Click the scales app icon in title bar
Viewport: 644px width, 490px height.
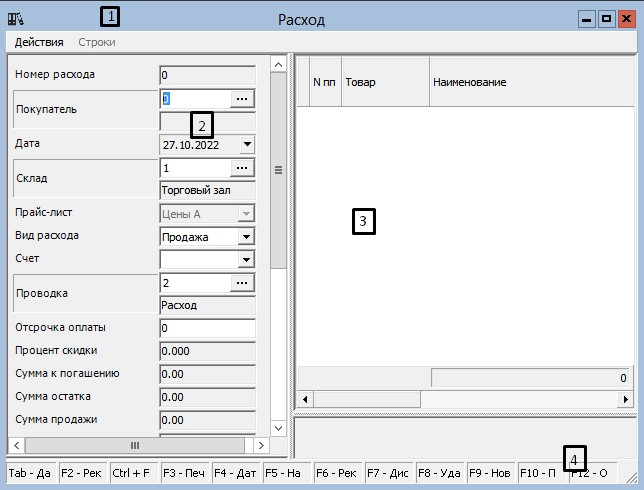pyautogui.click(x=17, y=19)
